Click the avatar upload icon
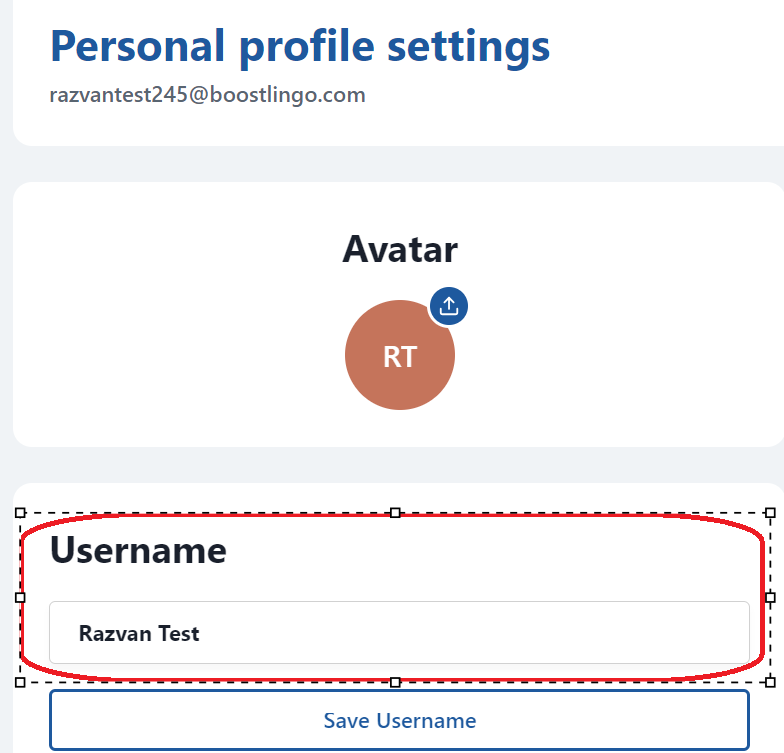 click(x=448, y=306)
